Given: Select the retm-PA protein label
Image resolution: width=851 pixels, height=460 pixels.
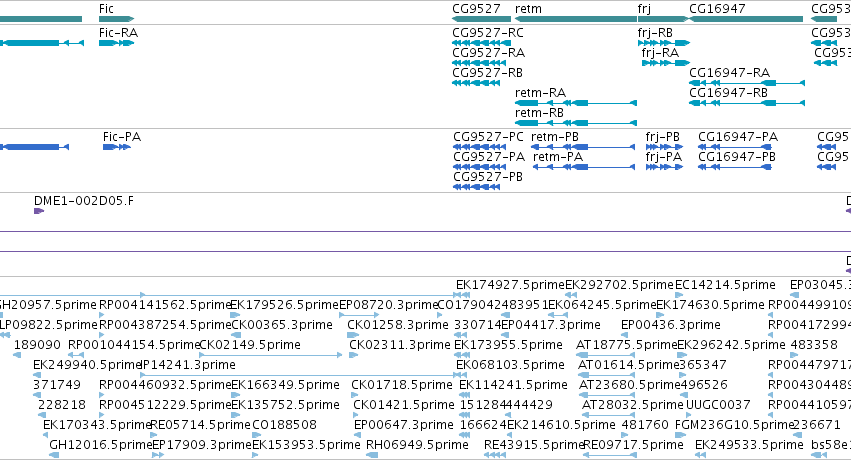Looking at the screenshot, I should coord(558,157).
